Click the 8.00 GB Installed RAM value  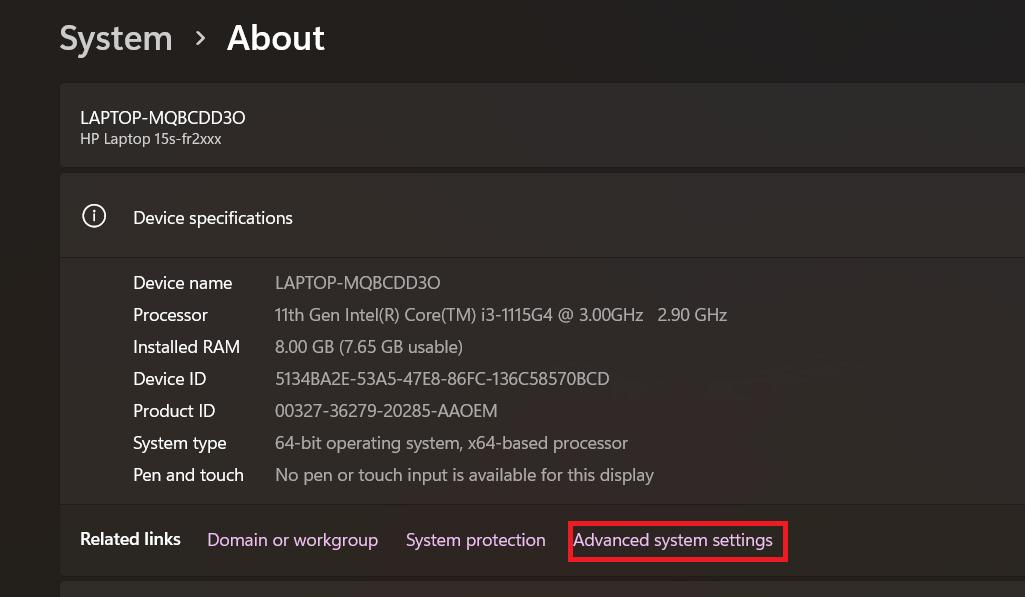(x=368, y=347)
